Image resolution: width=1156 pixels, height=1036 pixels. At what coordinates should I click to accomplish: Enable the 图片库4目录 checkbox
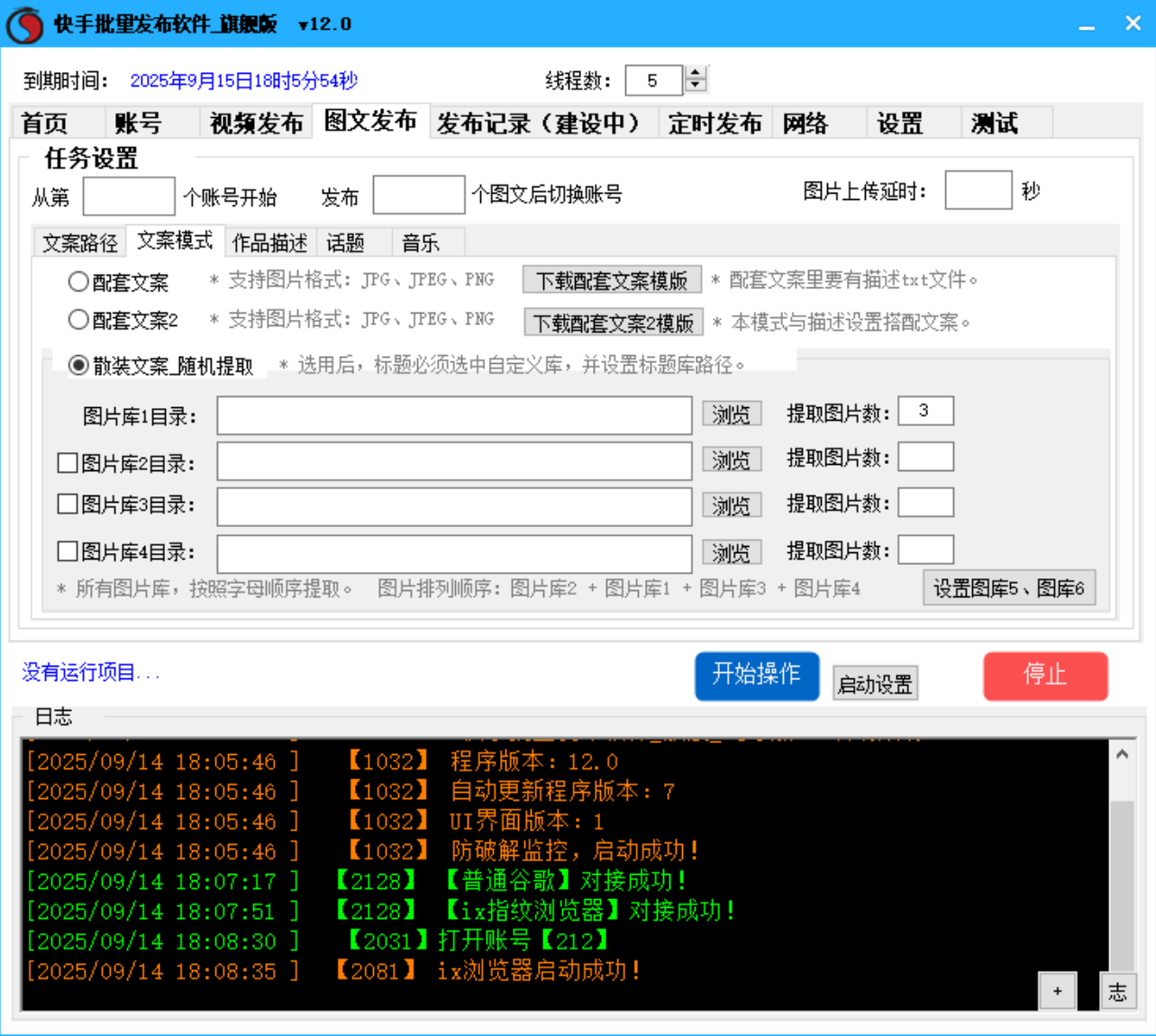67,552
